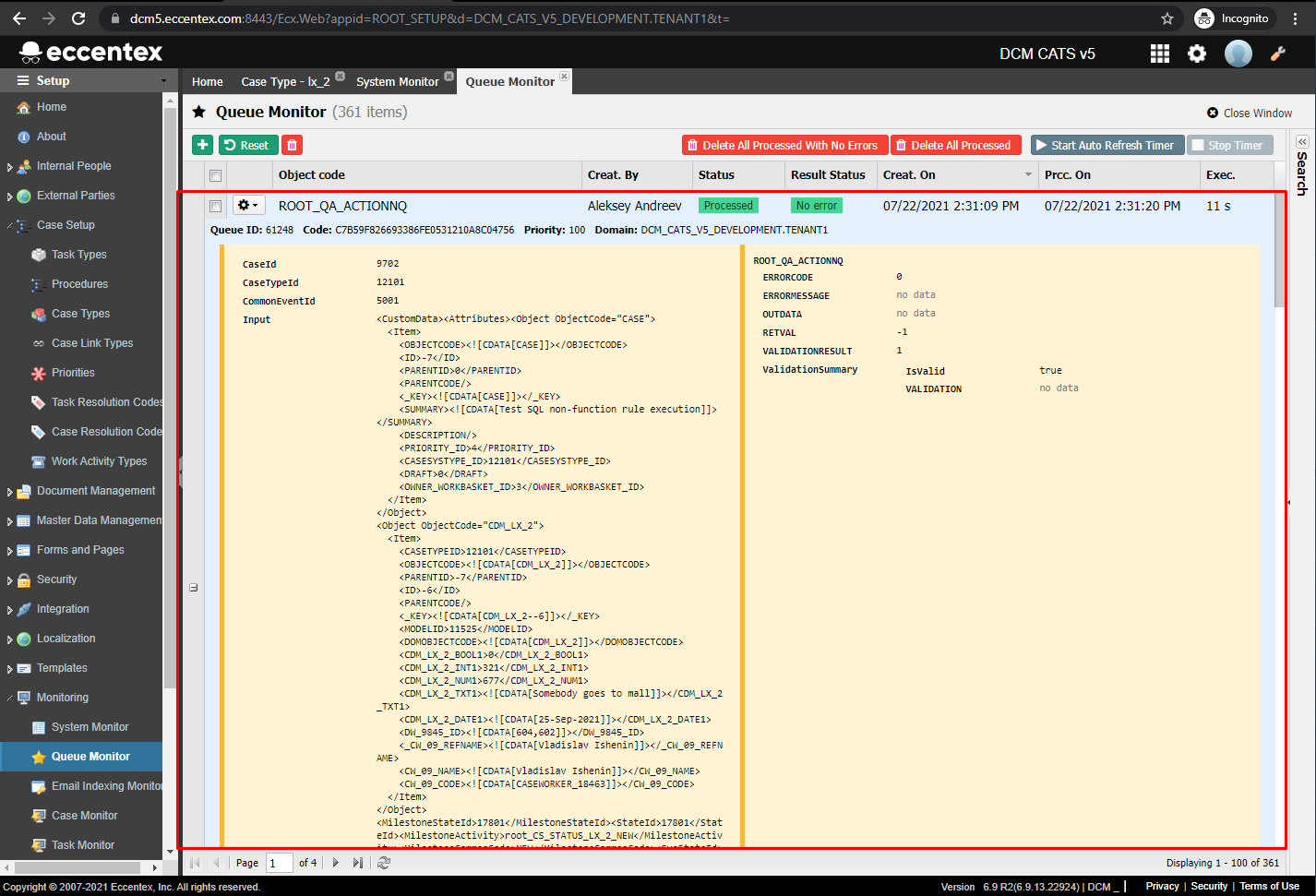The image size is (1316, 896).
Task: Close the System Monitor tab
Action: pyautogui.click(x=449, y=77)
